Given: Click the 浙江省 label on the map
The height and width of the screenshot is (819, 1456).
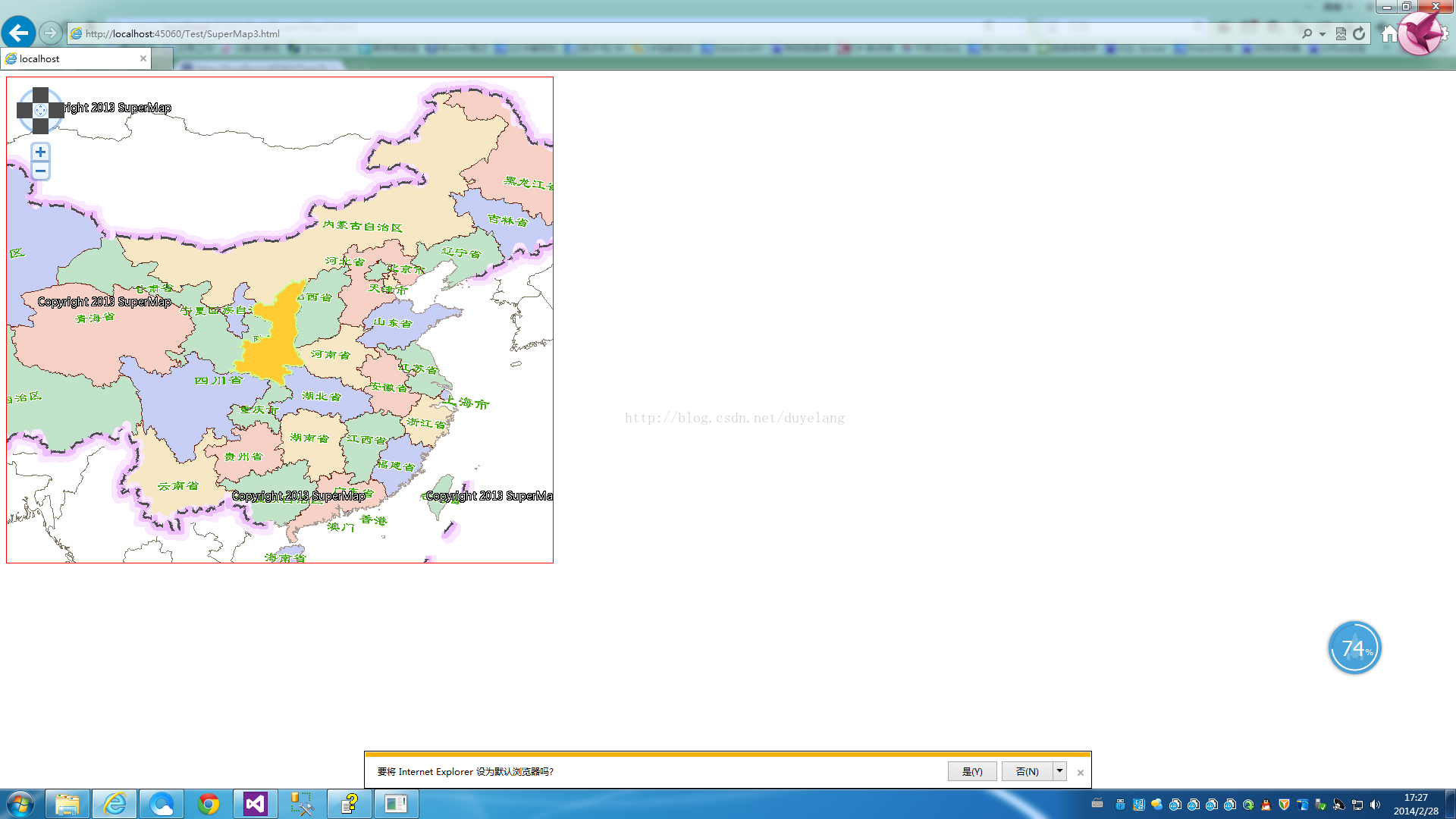Looking at the screenshot, I should [x=426, y=423].
